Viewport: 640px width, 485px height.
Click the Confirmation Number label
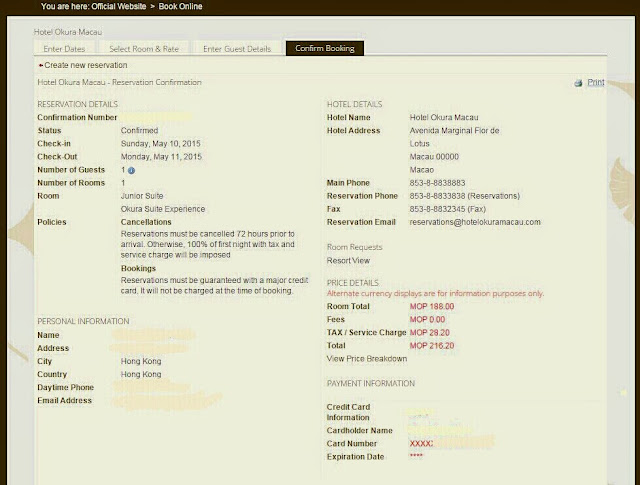[x=77, y=118]
